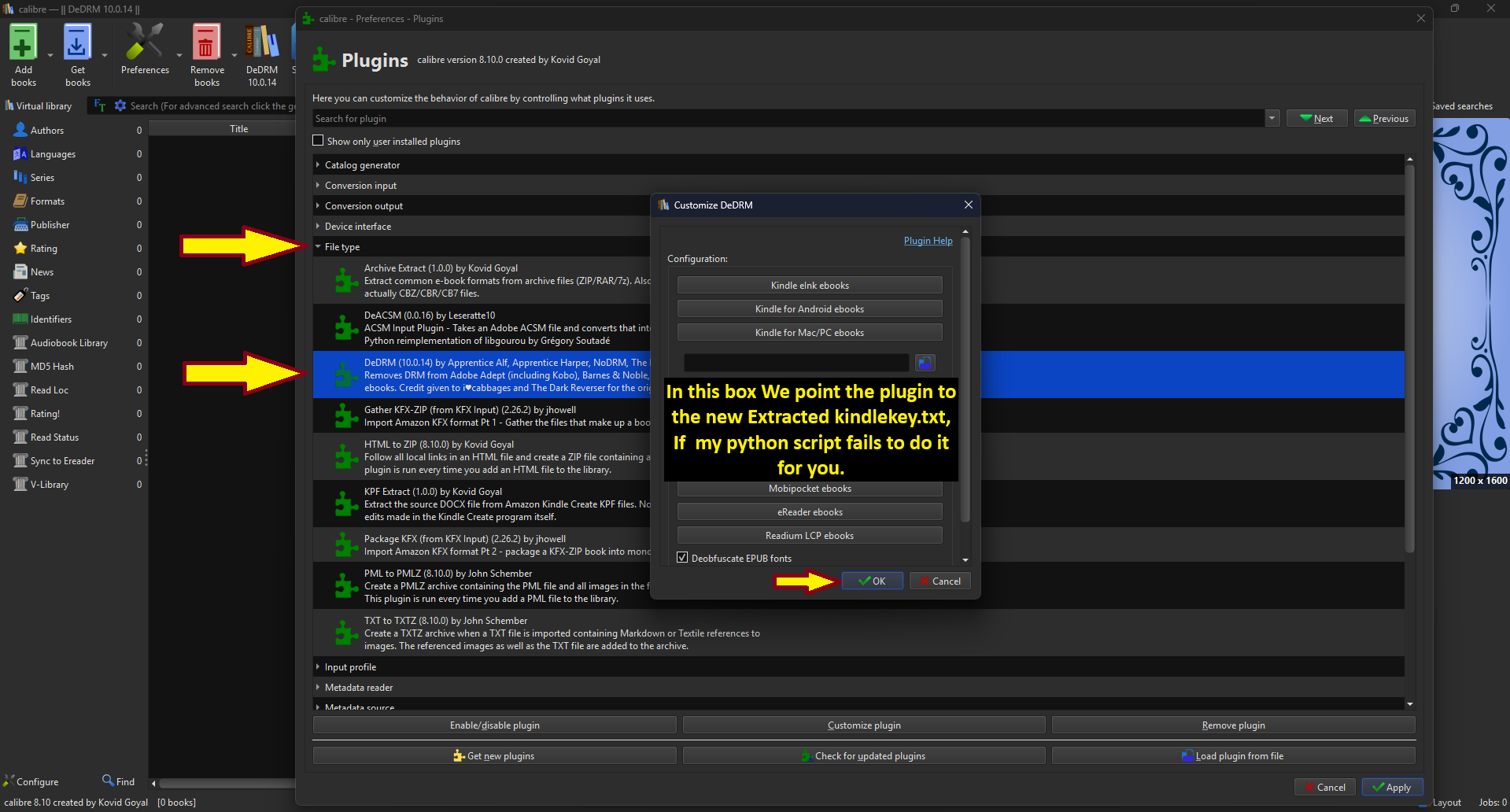1510x812 pixels.
Task: Click the DeDRM 10.0.14 toolbar icon
Action: pos(262,43)
